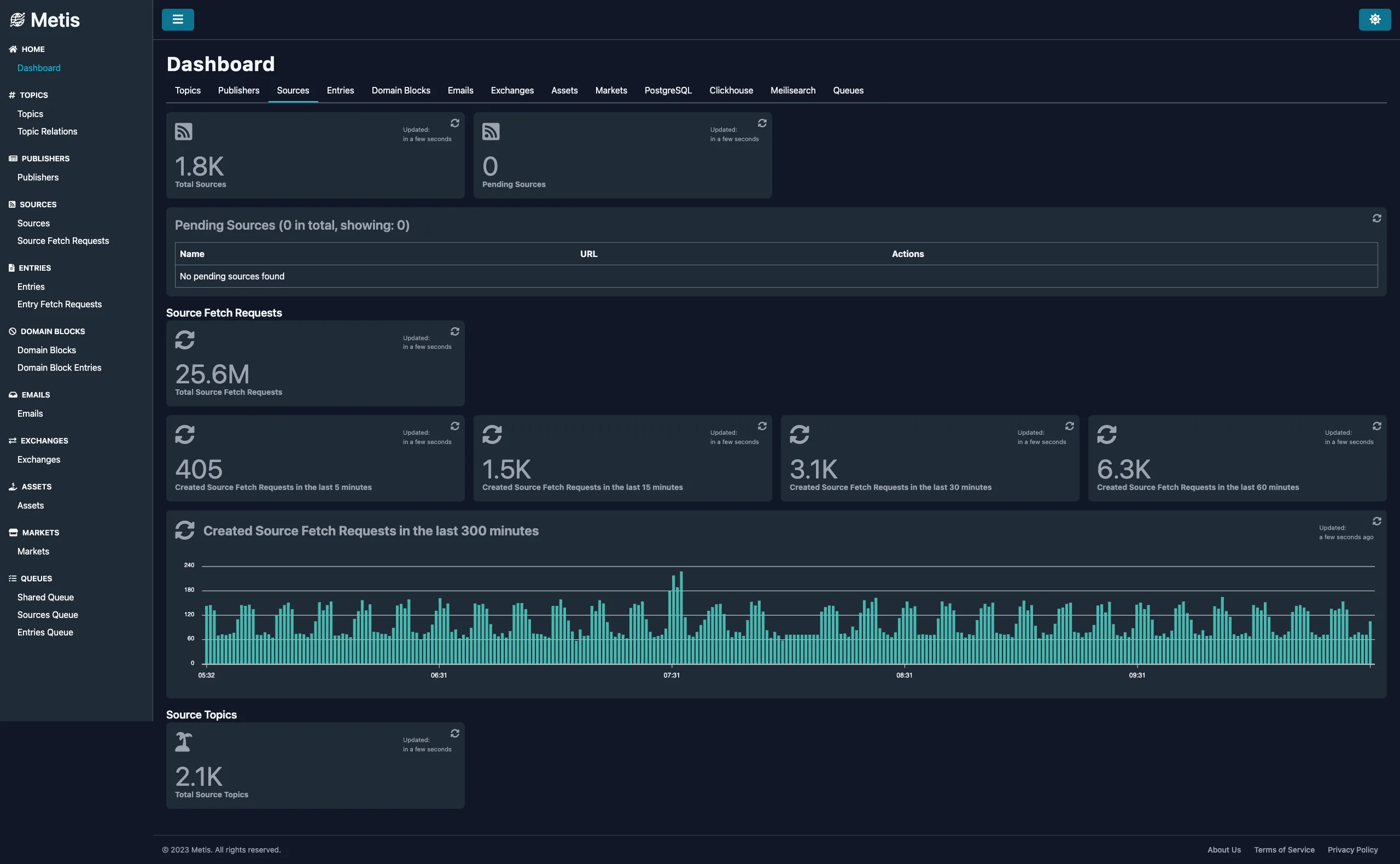Refresh the Pending Sources table
The height and width of the screenshot is (864, 1400).
pyautogui.click(x=1376, y=218)
